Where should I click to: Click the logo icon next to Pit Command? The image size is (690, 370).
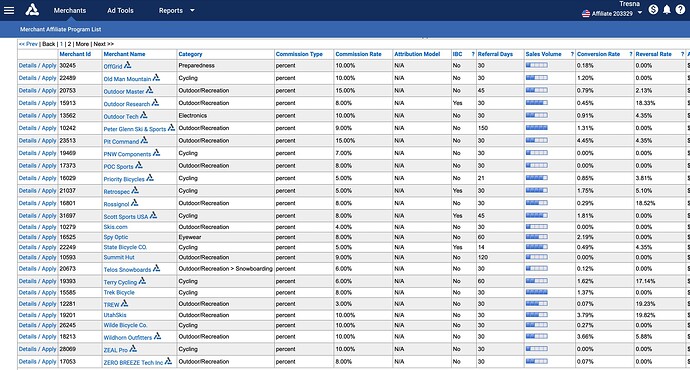click(x=144, y=140)
